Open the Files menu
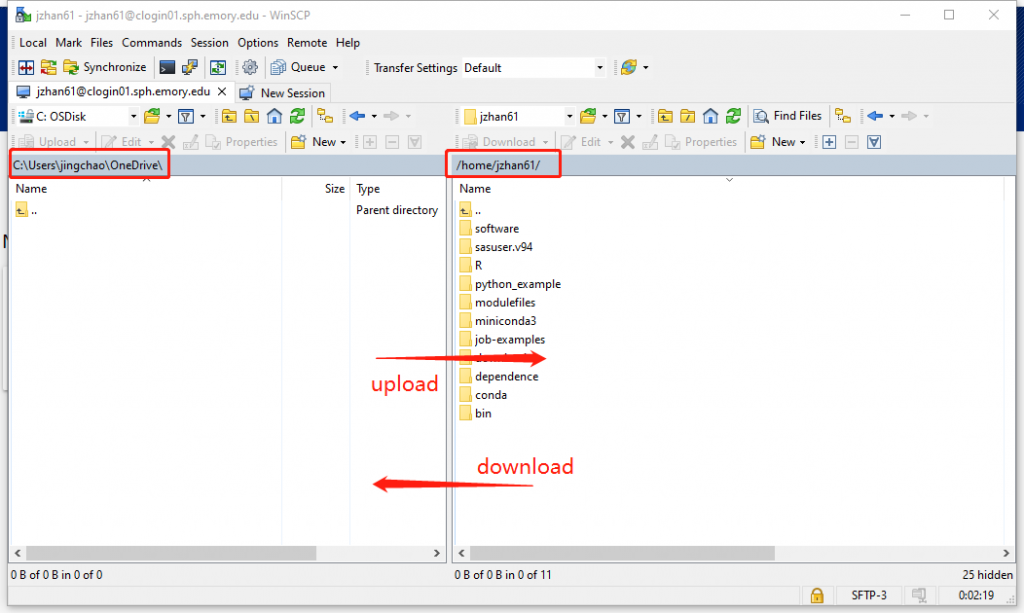 [101, 42]
